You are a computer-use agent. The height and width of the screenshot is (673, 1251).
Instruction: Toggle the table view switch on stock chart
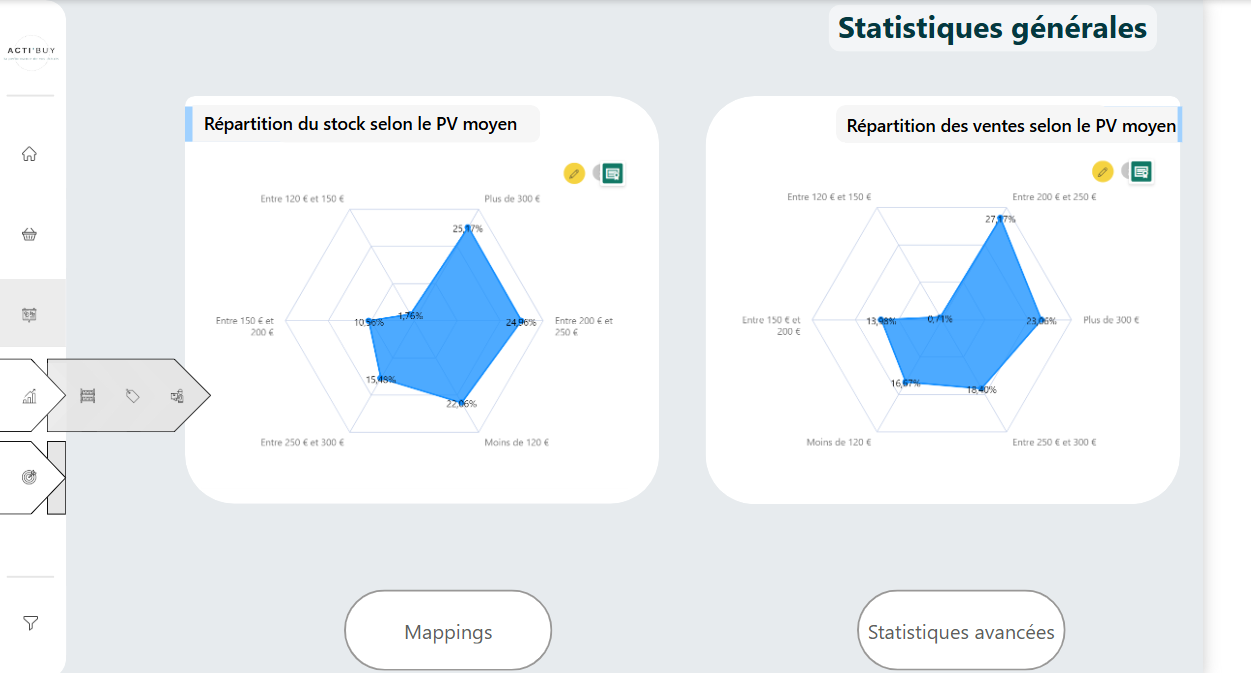pos(609,174)
